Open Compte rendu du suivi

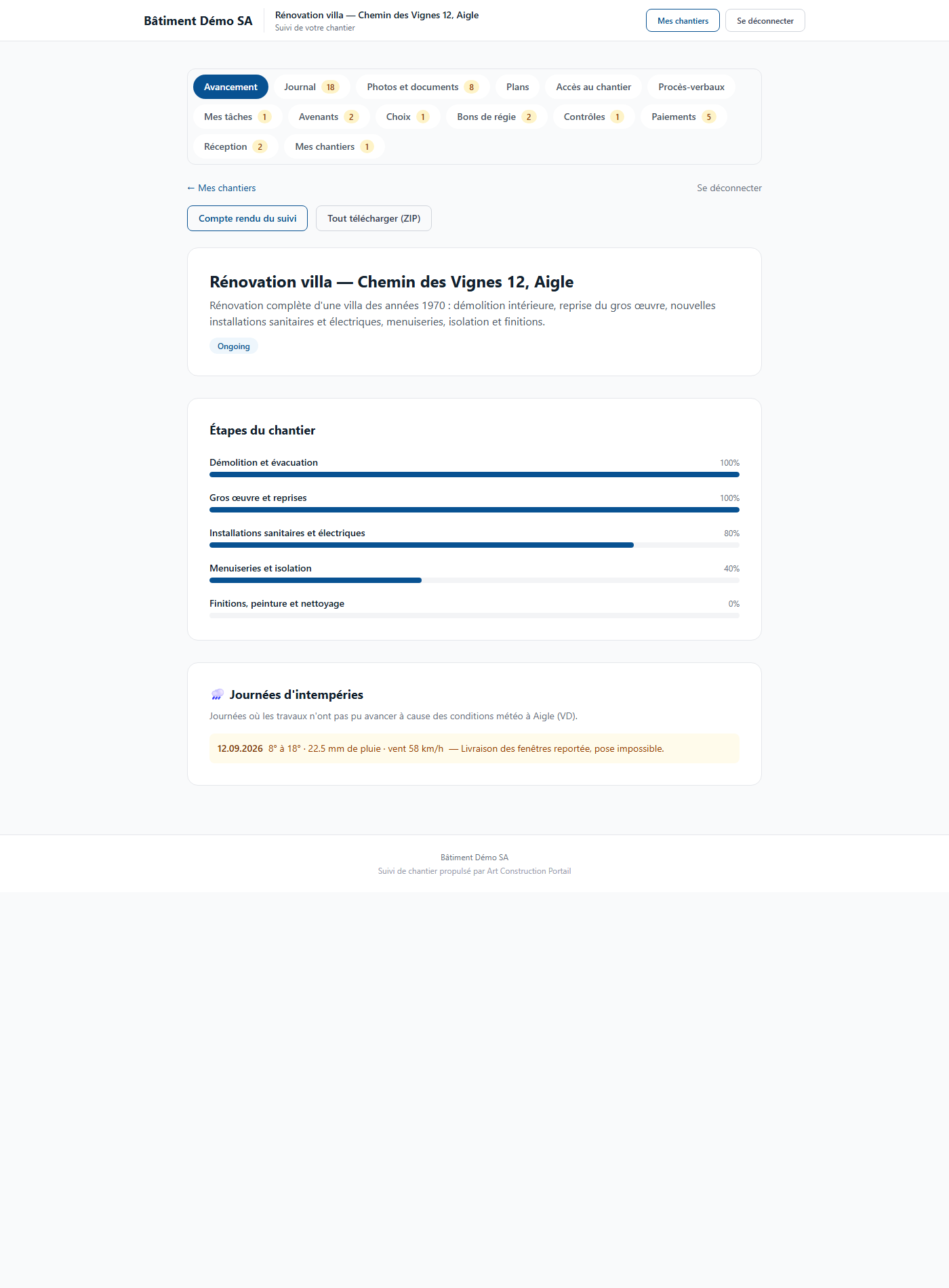(247, 218)
